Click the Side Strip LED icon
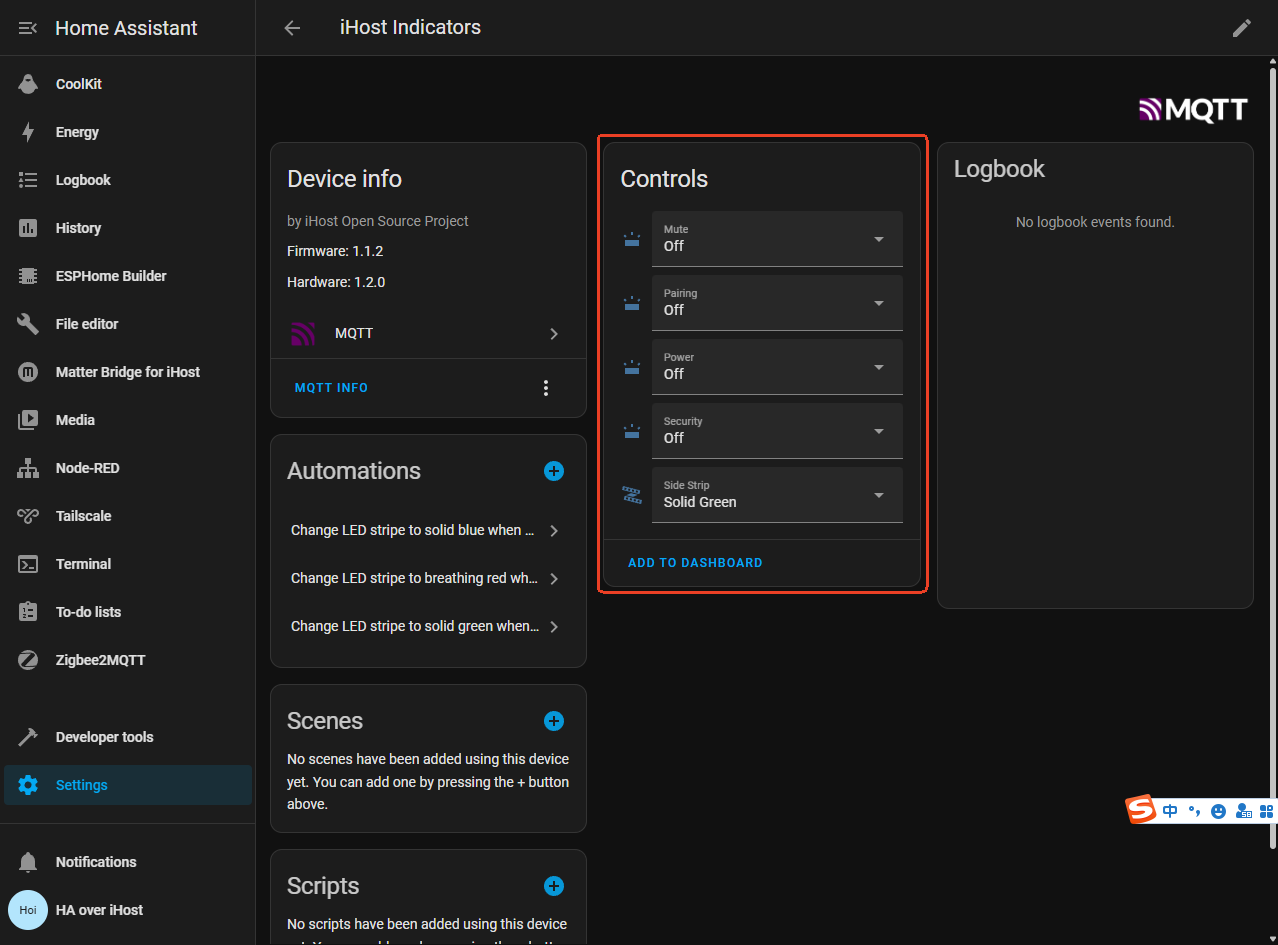 (632, 494)
